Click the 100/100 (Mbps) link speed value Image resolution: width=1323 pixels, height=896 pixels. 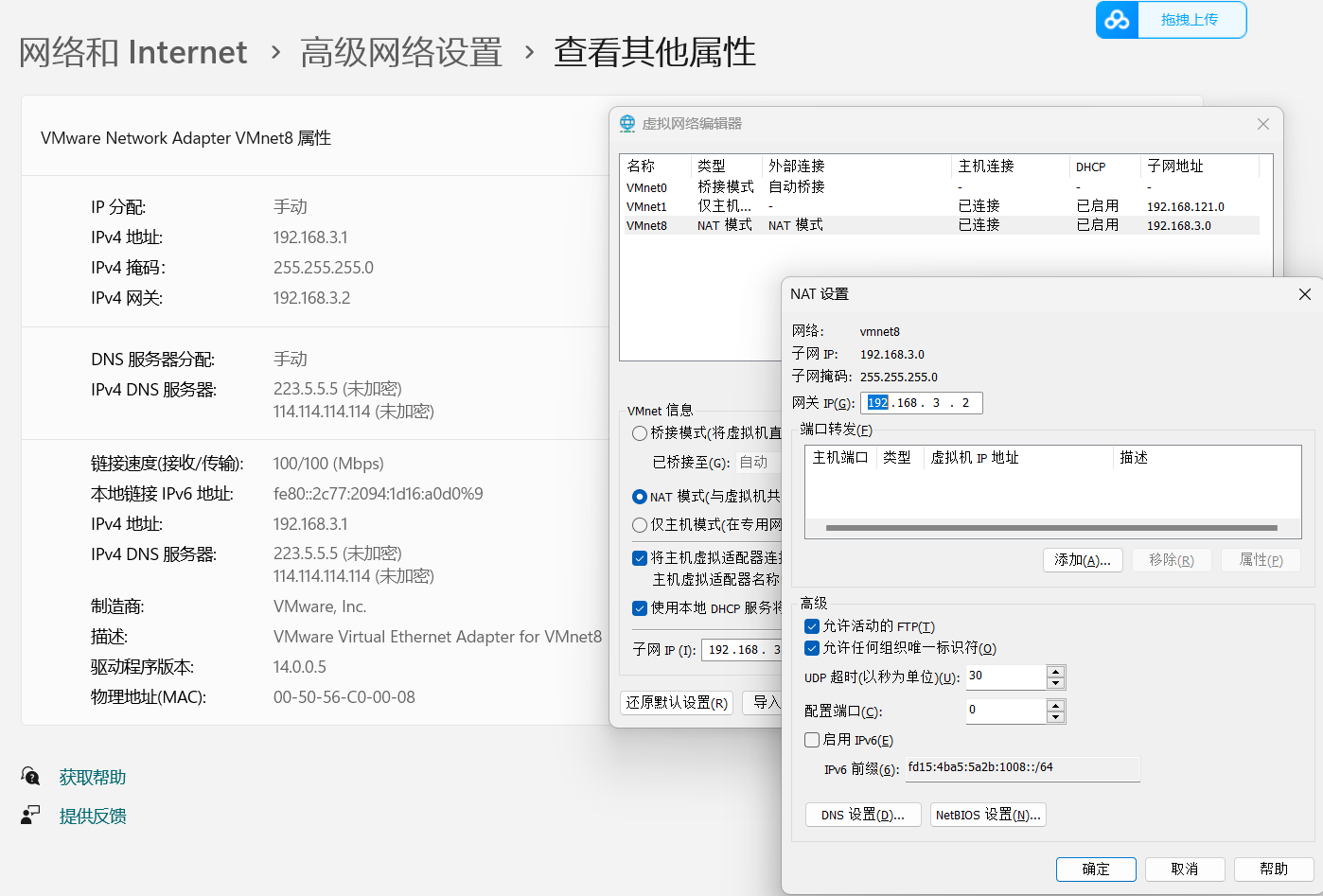coord(328,464)
